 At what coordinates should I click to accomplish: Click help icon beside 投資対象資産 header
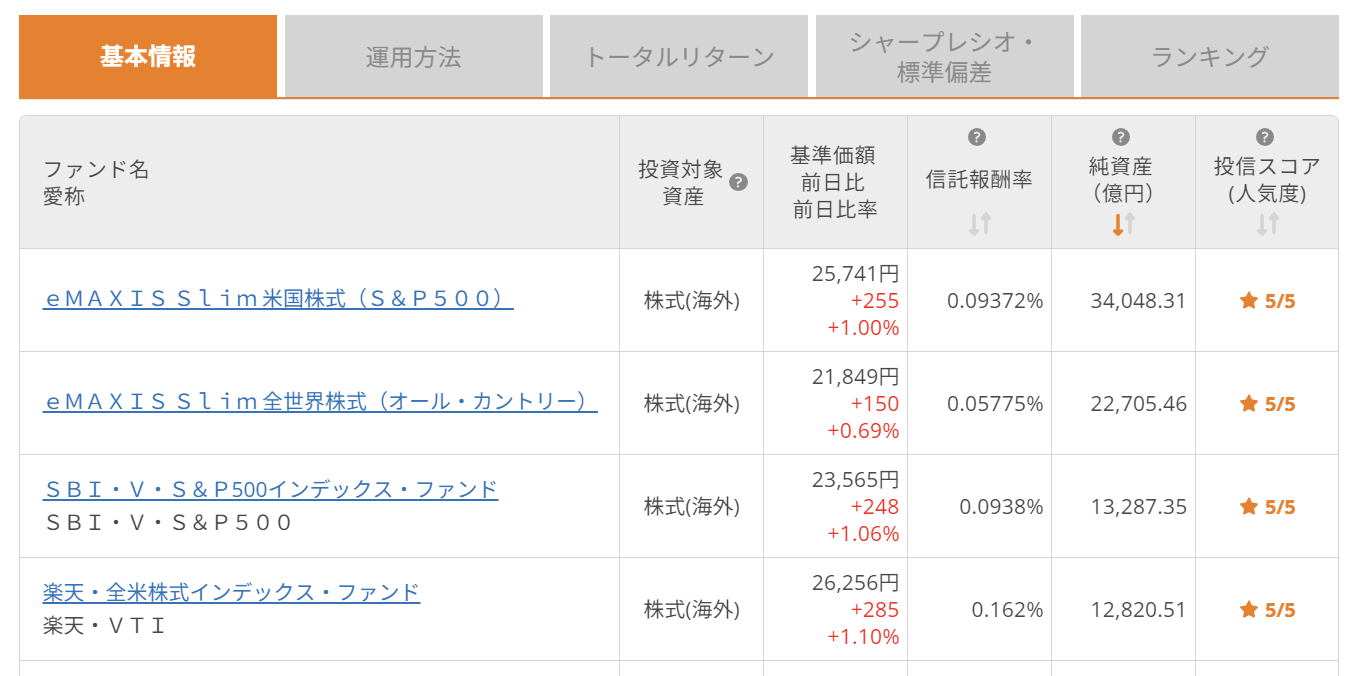[739, 182]
